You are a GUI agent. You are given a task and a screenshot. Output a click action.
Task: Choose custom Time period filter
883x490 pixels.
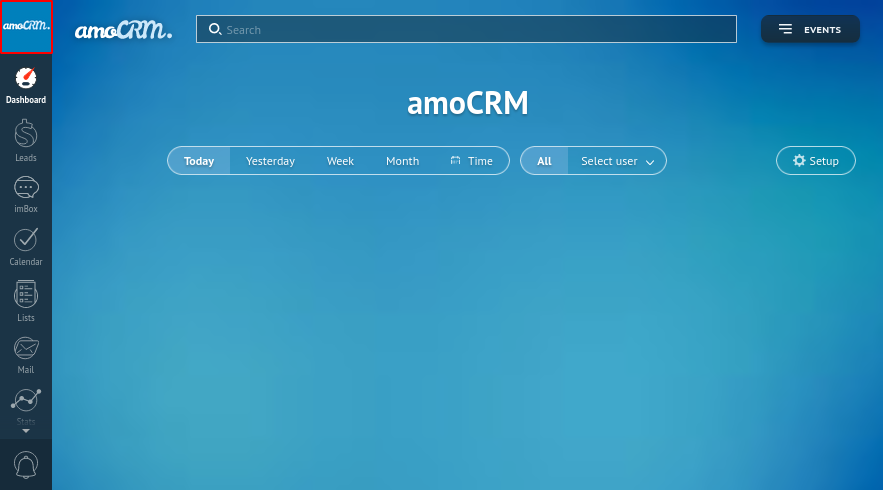point(472,161)
